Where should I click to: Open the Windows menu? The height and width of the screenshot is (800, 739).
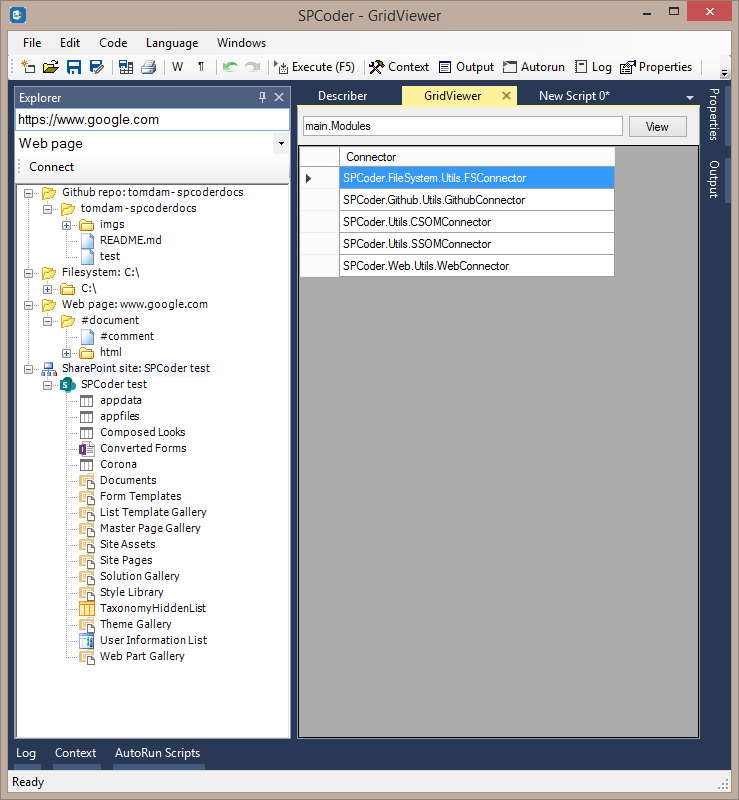click(241, 43)
